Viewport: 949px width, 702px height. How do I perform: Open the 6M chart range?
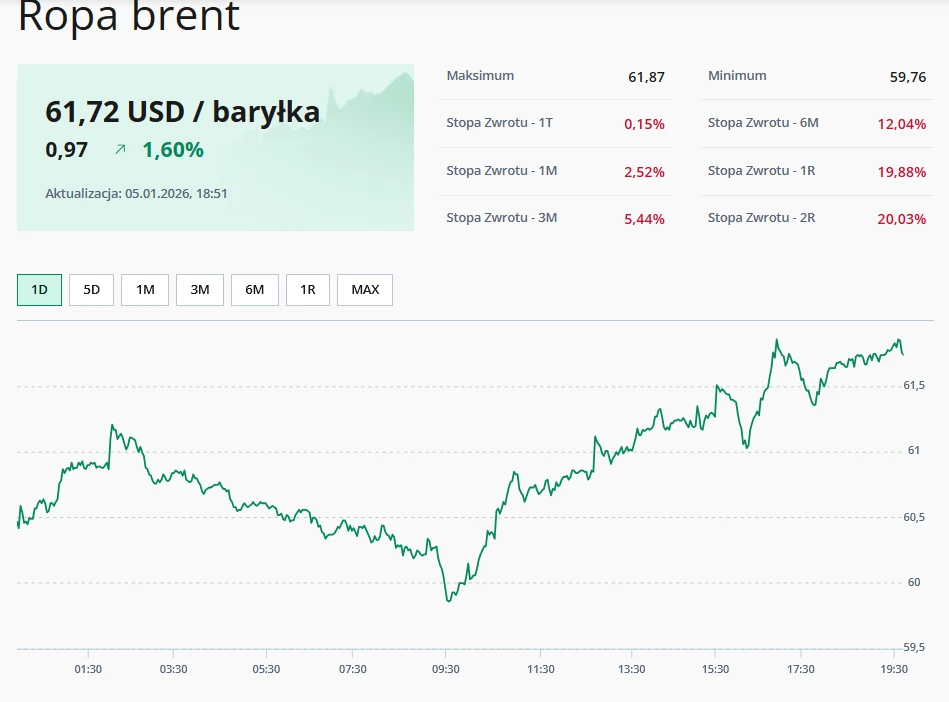click(x=254, y=289)
